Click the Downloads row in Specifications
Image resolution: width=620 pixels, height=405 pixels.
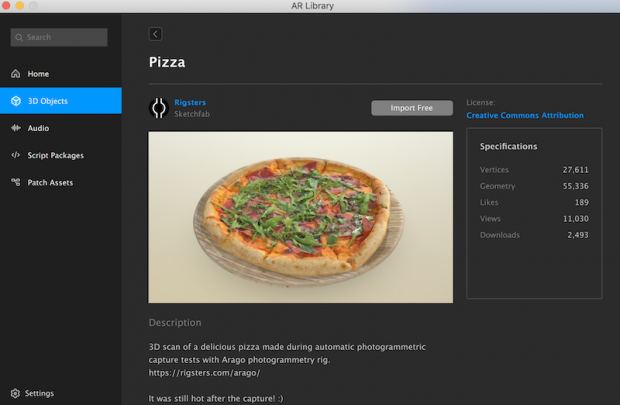[533, 235]
